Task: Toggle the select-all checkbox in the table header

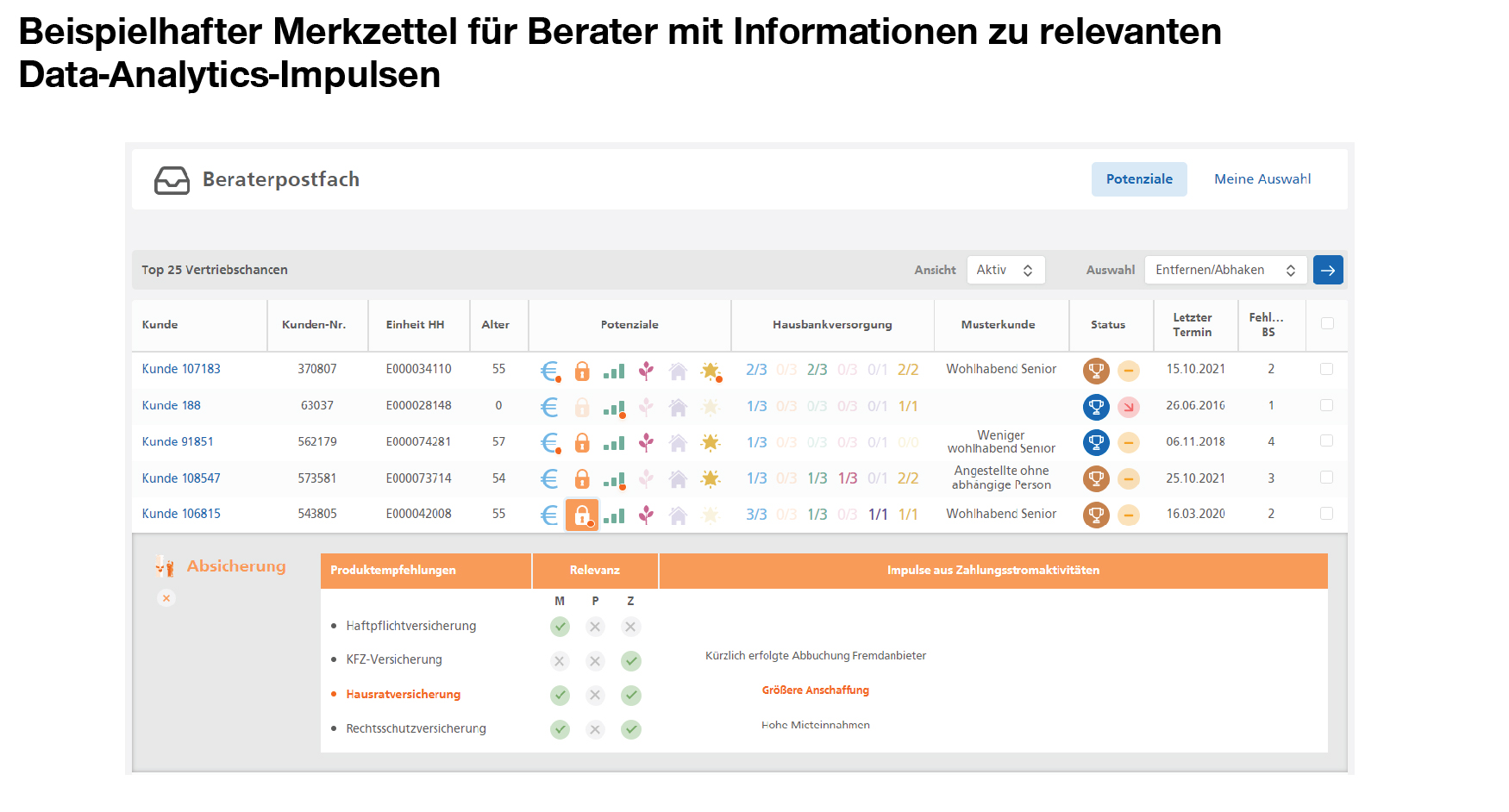Action: click(1326, 325)
